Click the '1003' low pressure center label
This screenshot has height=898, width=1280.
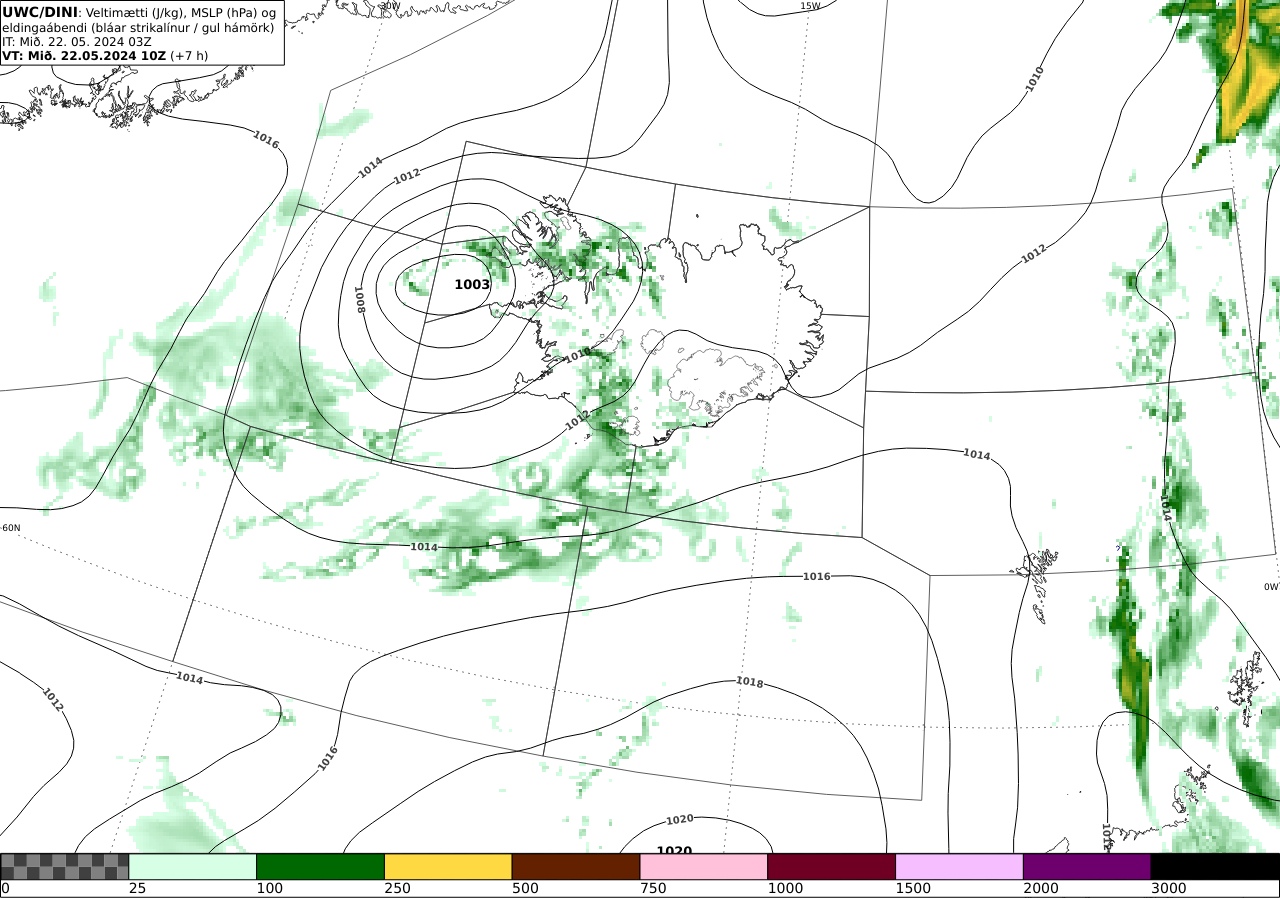[472, 284]
